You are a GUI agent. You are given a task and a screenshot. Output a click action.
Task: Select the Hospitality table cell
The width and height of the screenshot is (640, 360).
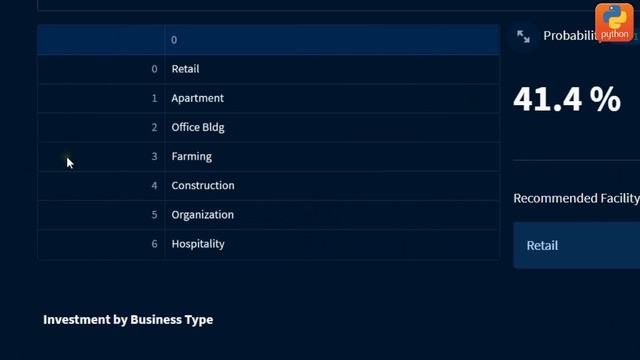point(332,244)
